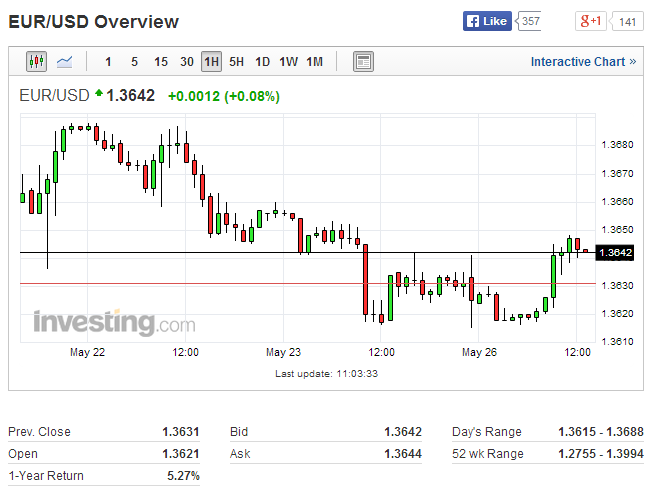Open the technical chart table icon
Screen dimensions: 656x499
363,62
